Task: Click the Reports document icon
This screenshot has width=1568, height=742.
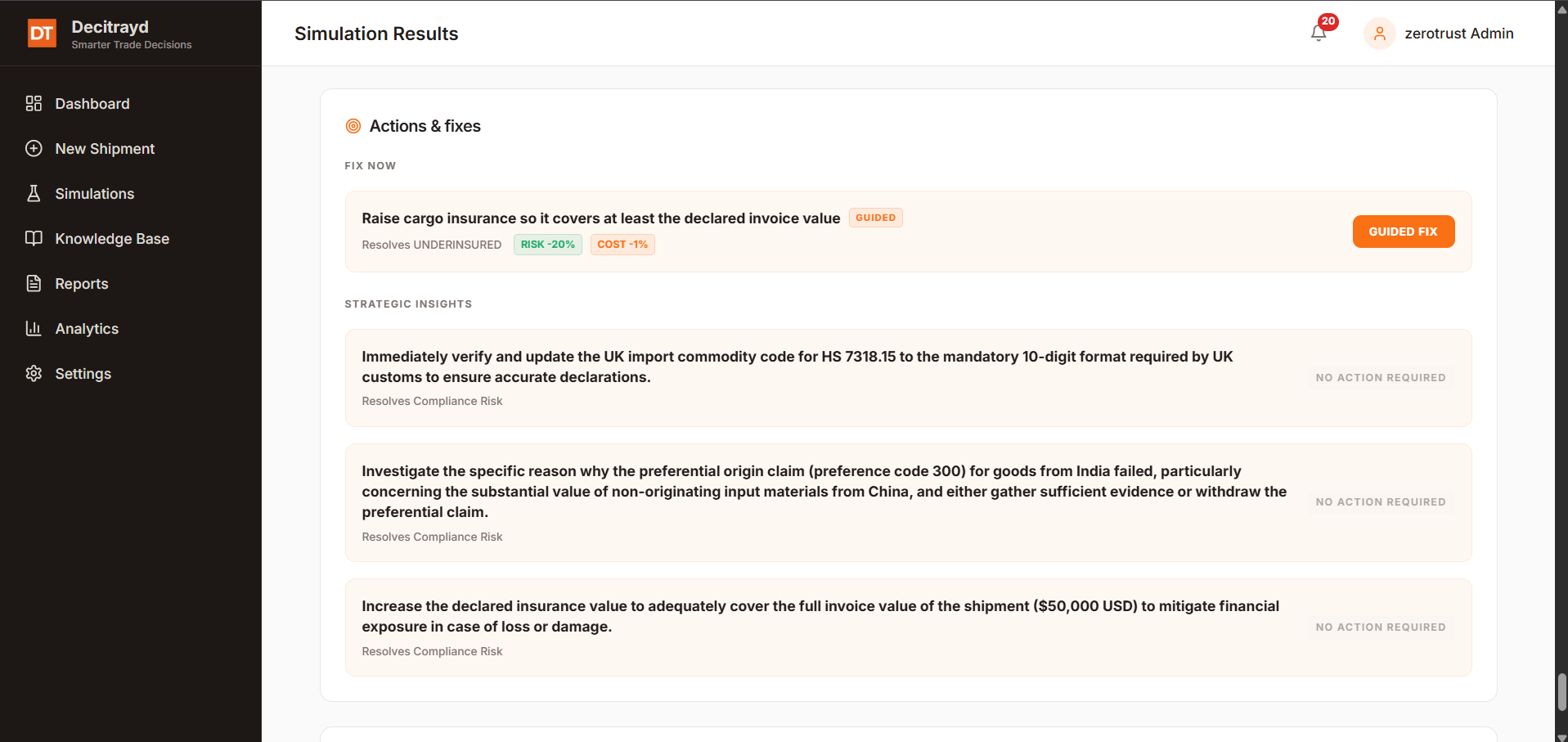Action: 34,283
